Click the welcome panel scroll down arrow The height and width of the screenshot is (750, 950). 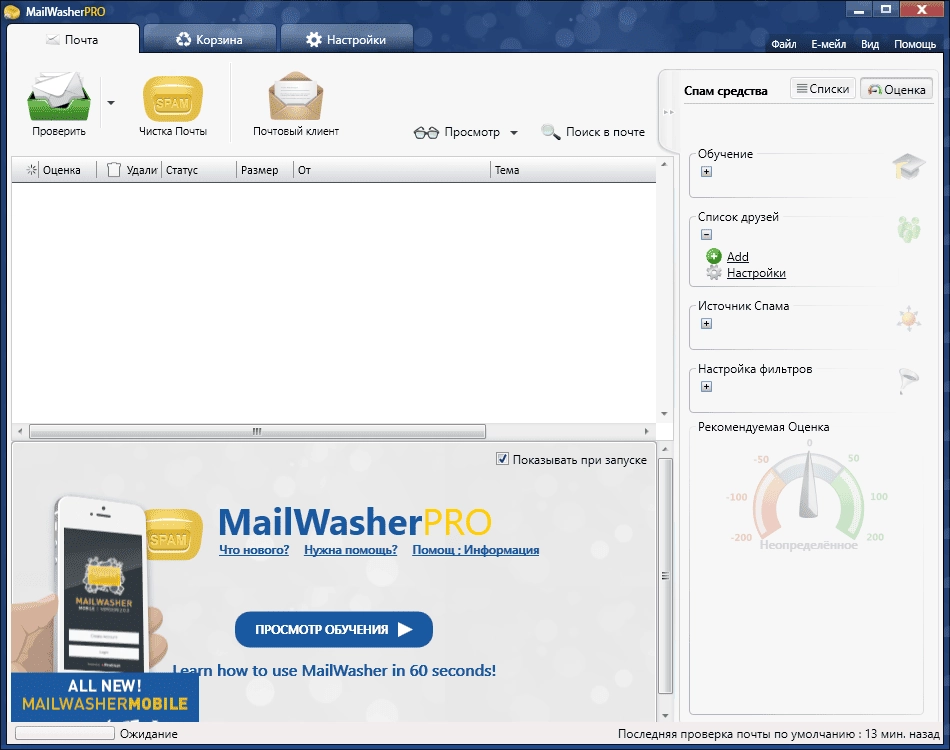tap(665, 715)
